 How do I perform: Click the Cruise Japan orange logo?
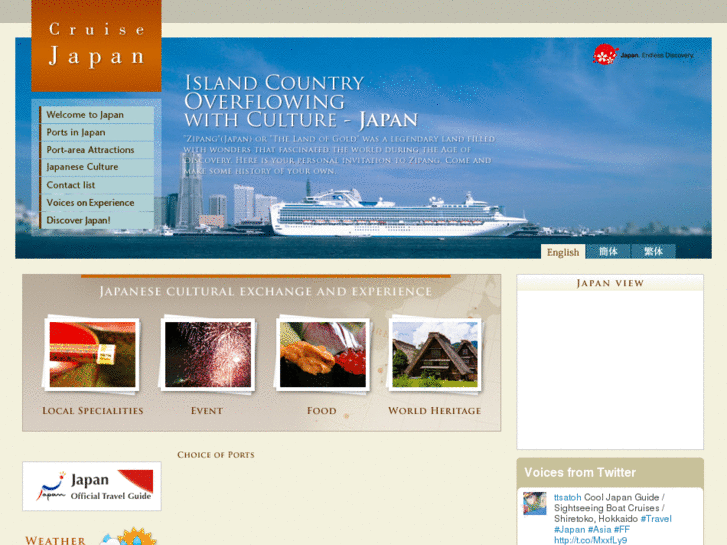pos(96,46)
